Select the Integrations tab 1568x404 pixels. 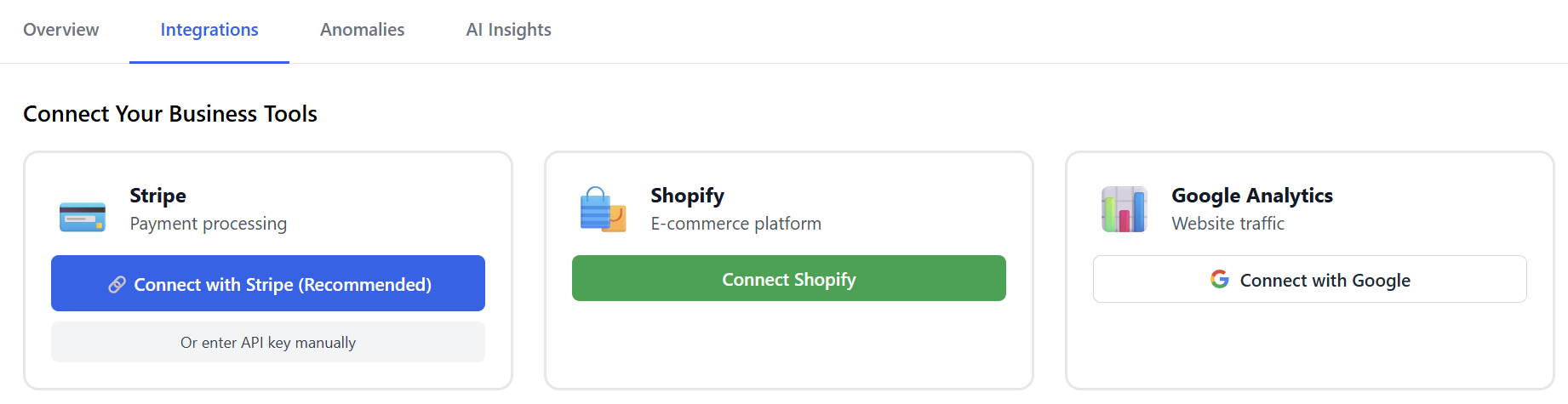(209, 30)
